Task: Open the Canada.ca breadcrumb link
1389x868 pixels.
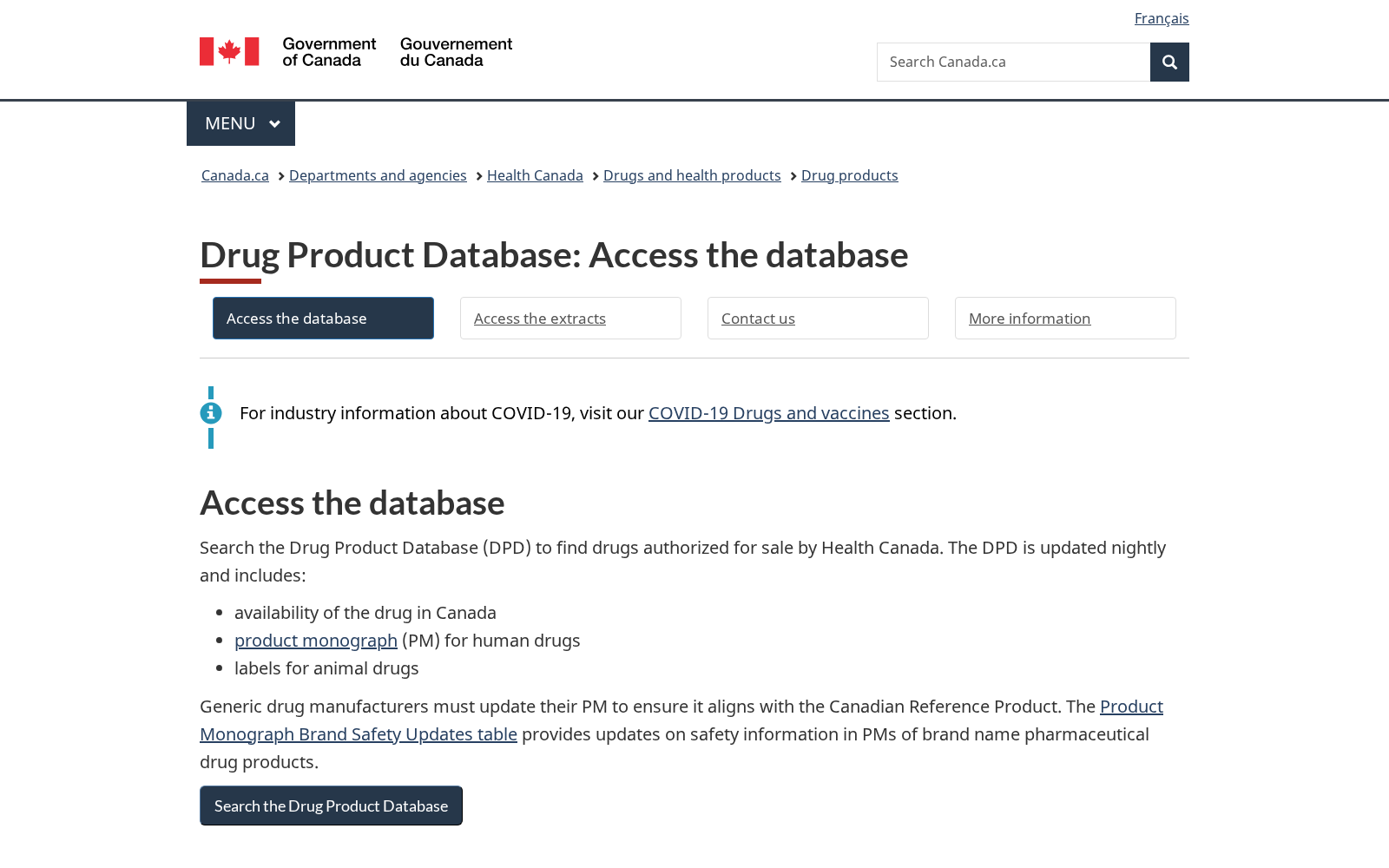Action: pyautogui.click(x=235, y=175)
